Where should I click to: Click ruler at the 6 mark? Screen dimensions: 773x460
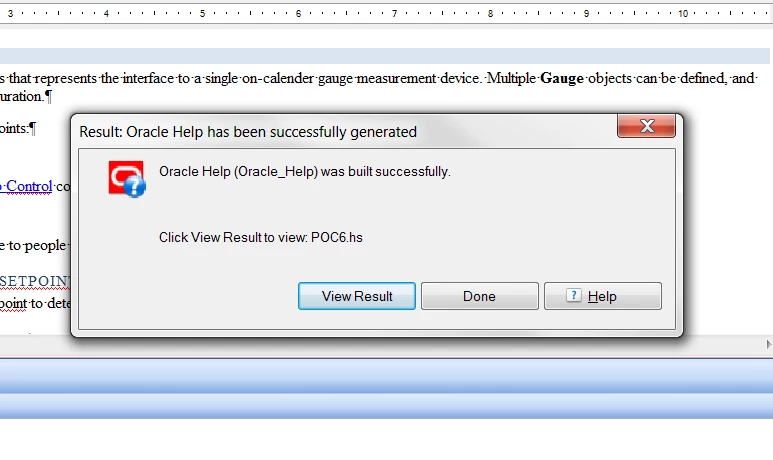(298, 14)
